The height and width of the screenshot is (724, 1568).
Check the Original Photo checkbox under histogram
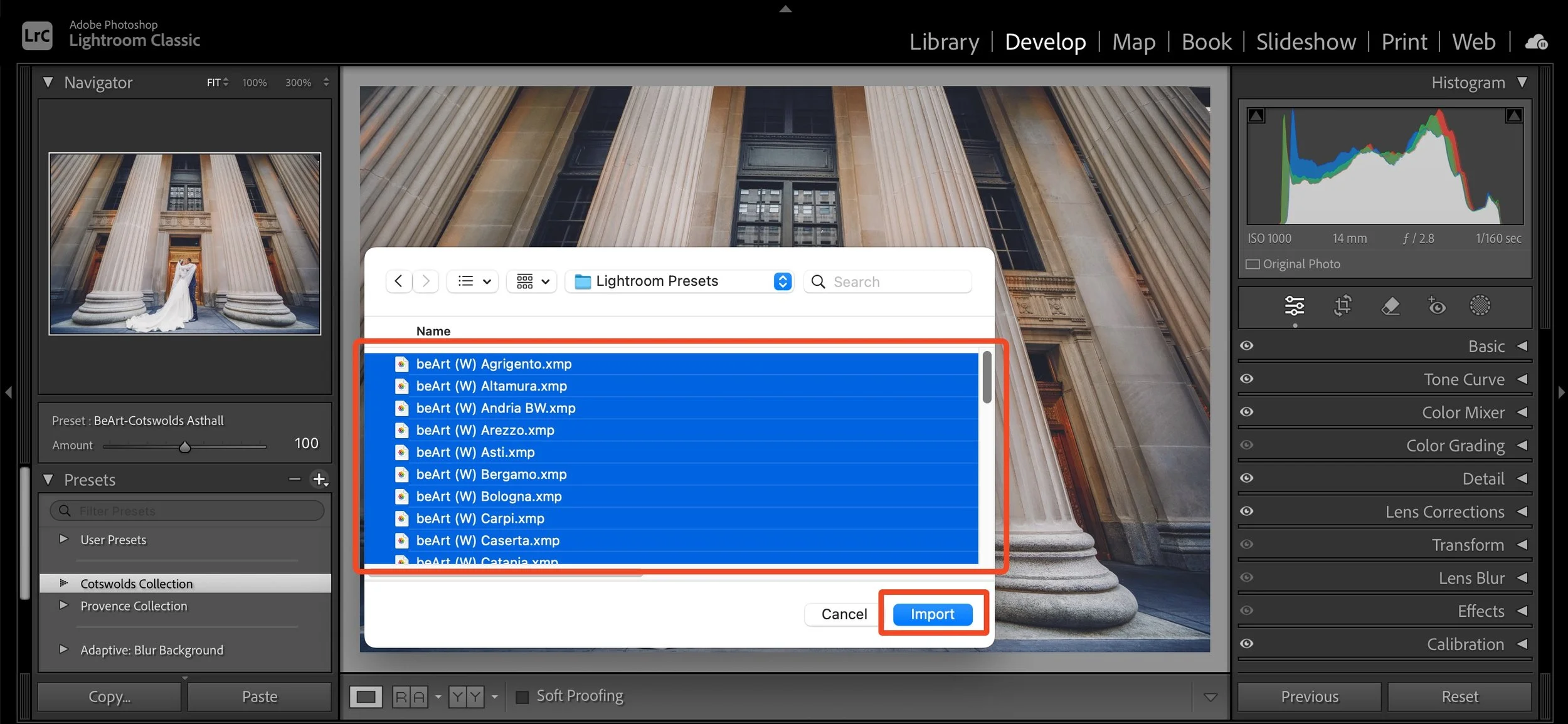1252,264
